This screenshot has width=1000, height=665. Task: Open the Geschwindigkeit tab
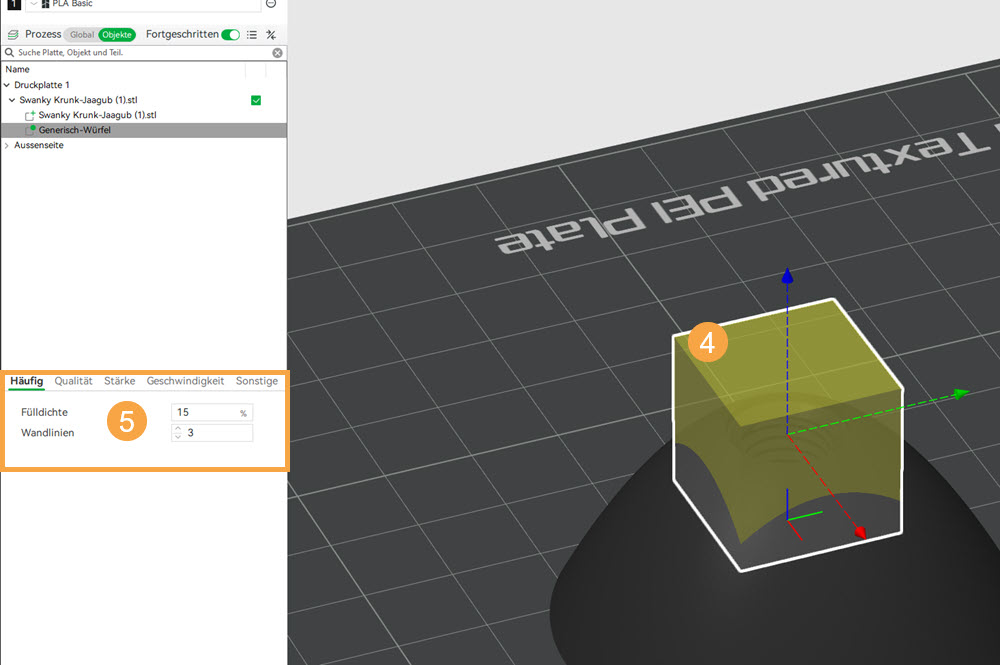point(185,381)
